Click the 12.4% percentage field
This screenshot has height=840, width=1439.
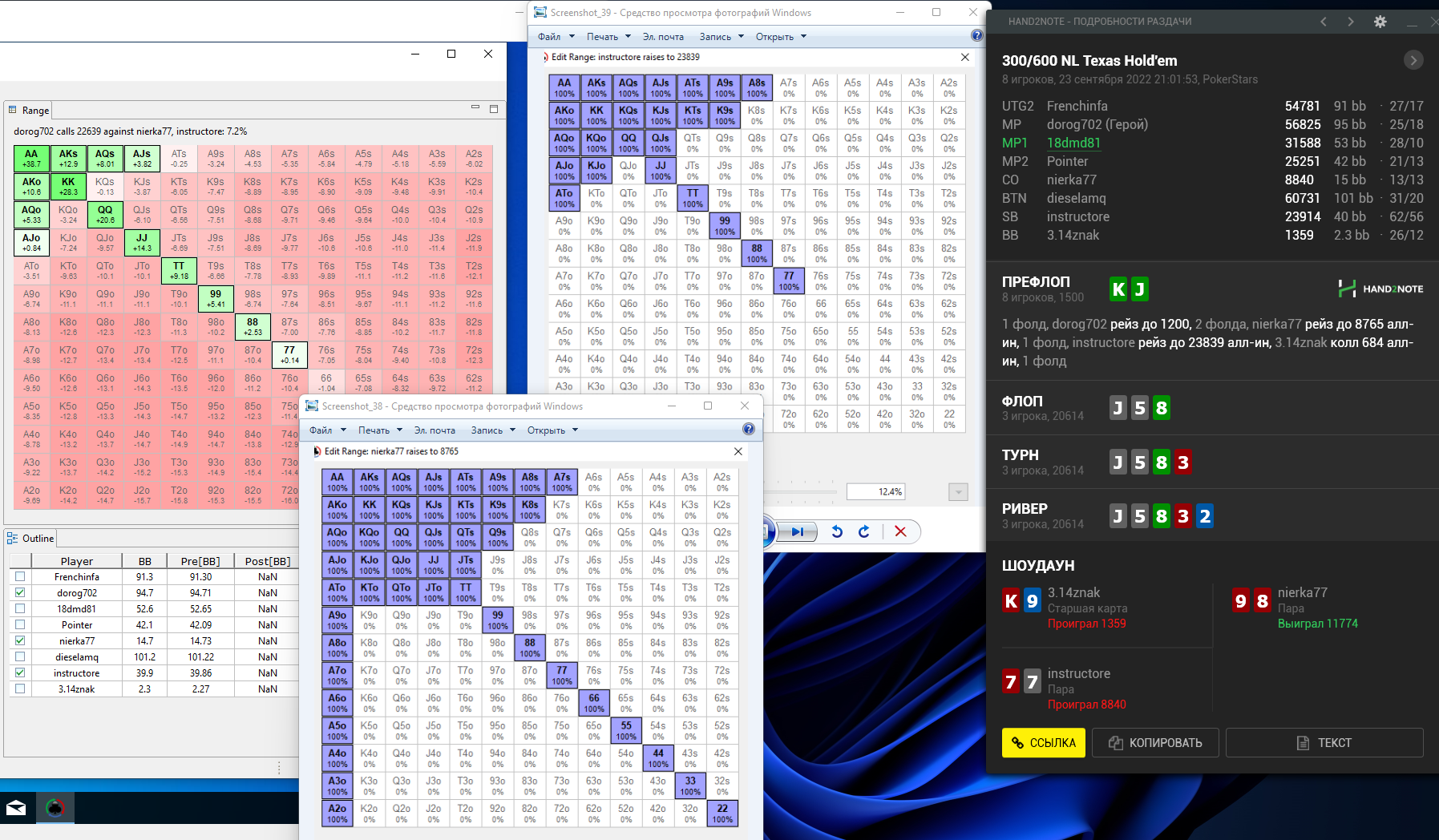click(875, 491)
